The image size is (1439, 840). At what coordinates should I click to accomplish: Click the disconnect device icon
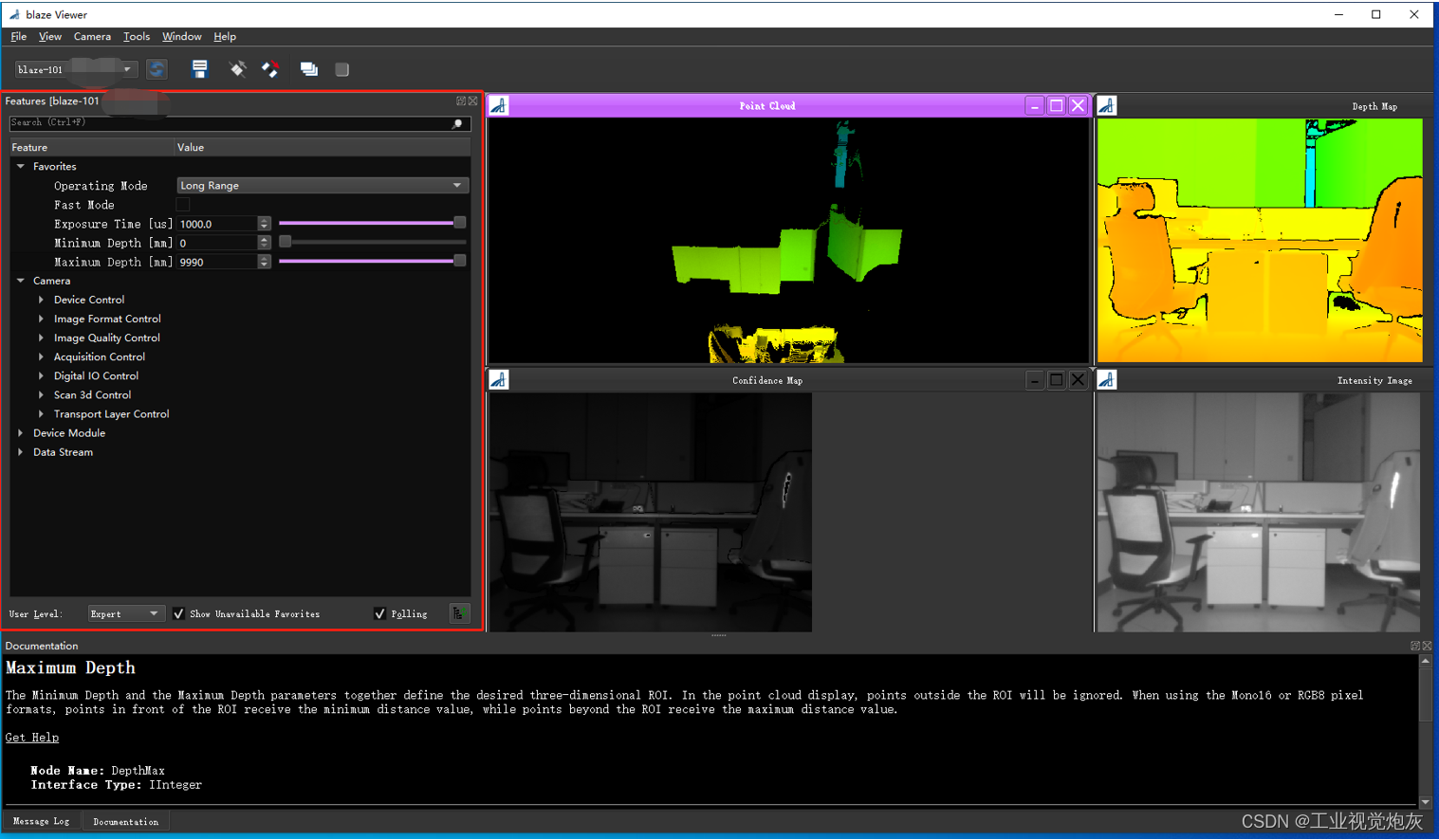click(x=270, y=68)
